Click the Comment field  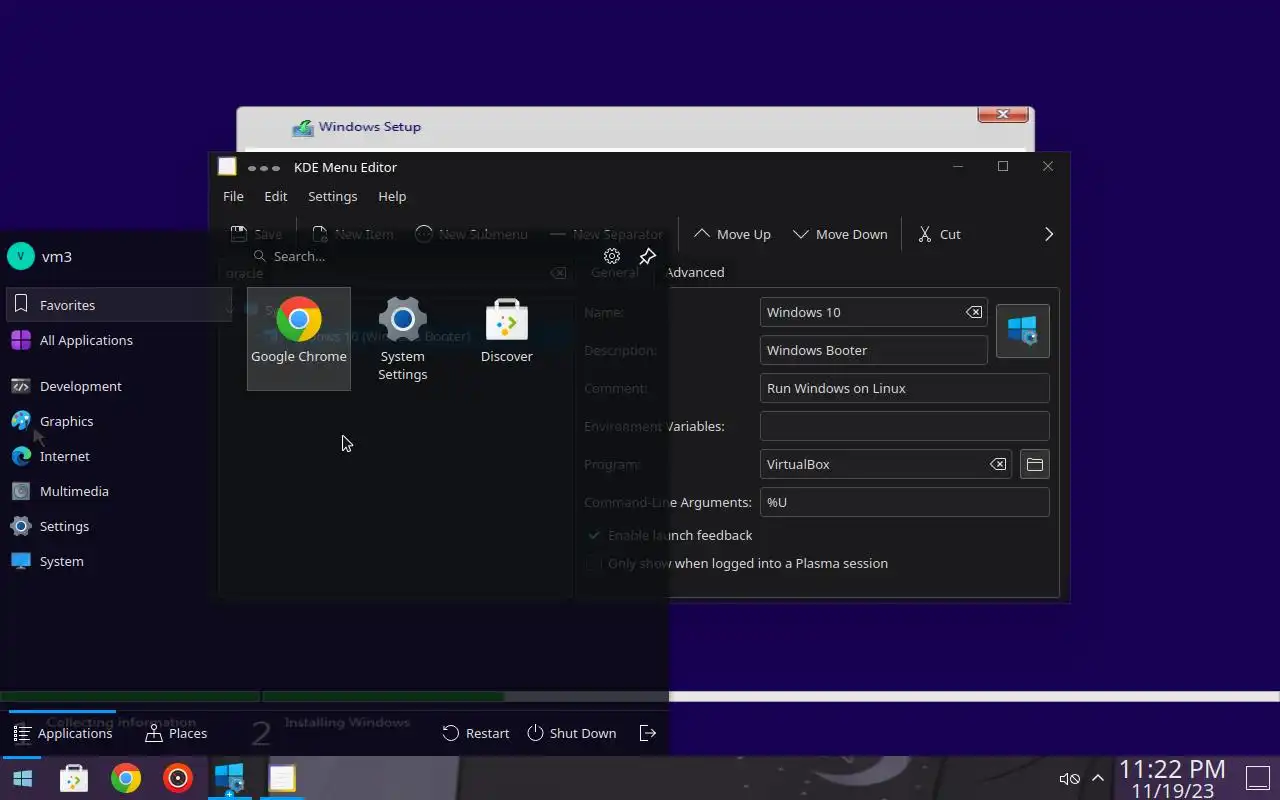coord(904,388)
